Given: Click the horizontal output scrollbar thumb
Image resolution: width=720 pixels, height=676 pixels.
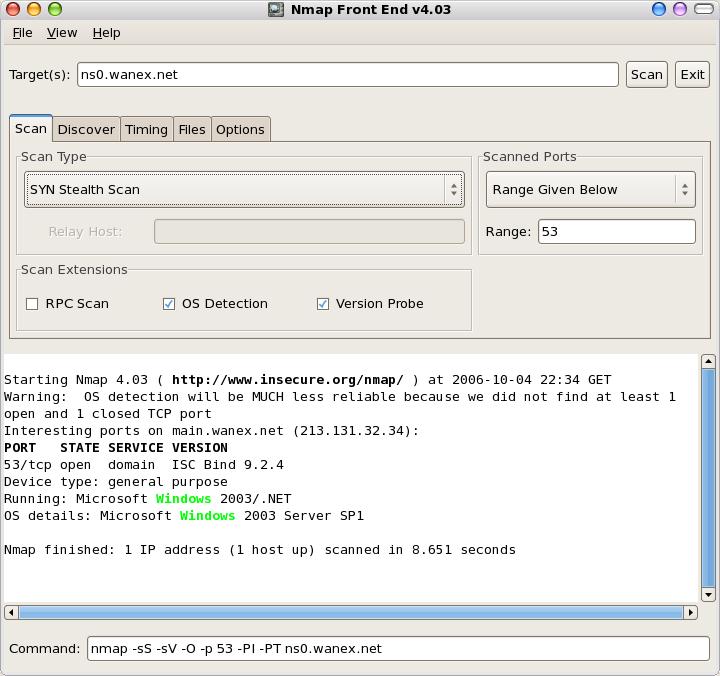Looking at the screenshot, I should point(351,612).
